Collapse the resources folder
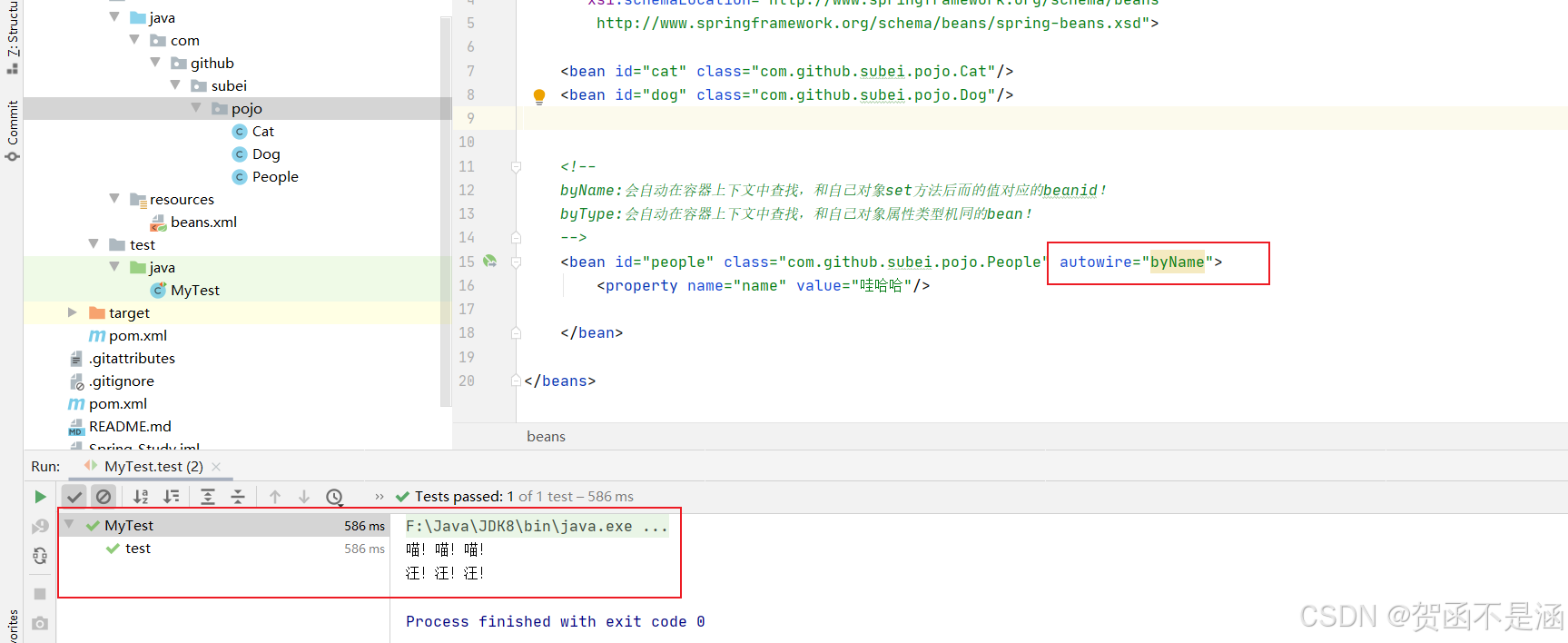Image resolution: width=1568 pixels, height=643 pixels. [114, 199]
